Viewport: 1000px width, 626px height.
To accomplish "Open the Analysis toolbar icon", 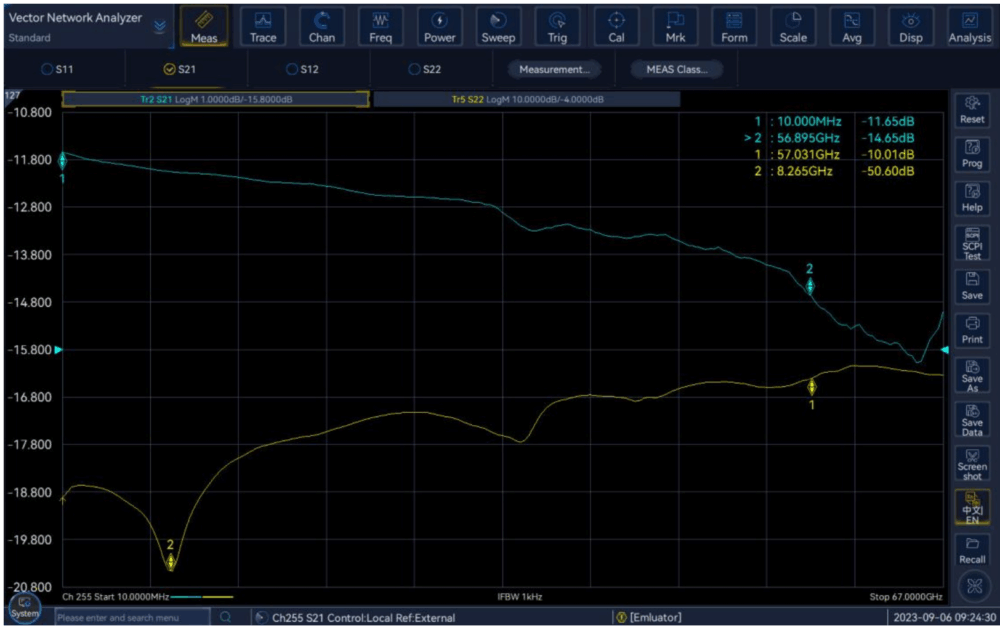I will [x=969, y=27].
